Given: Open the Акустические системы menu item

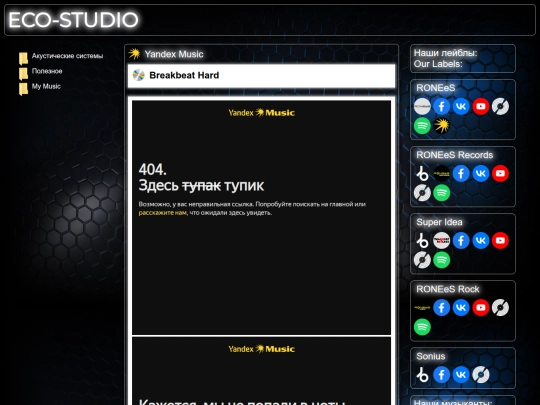Looking at the screenshot, I should click(68, 56).
